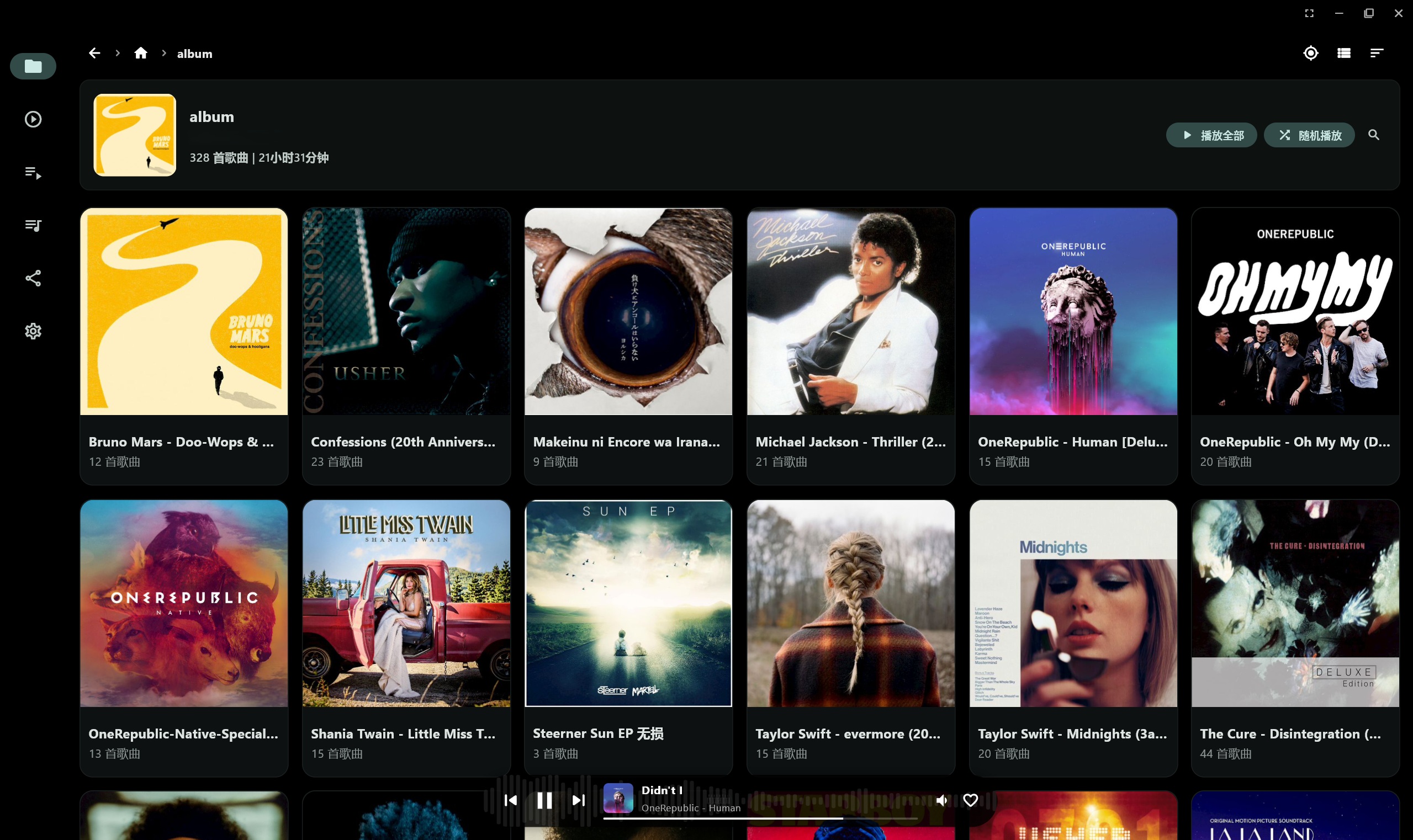1413x840 pixels.
Task: Go to home in the breadcrumb
Action: point(140,53)
